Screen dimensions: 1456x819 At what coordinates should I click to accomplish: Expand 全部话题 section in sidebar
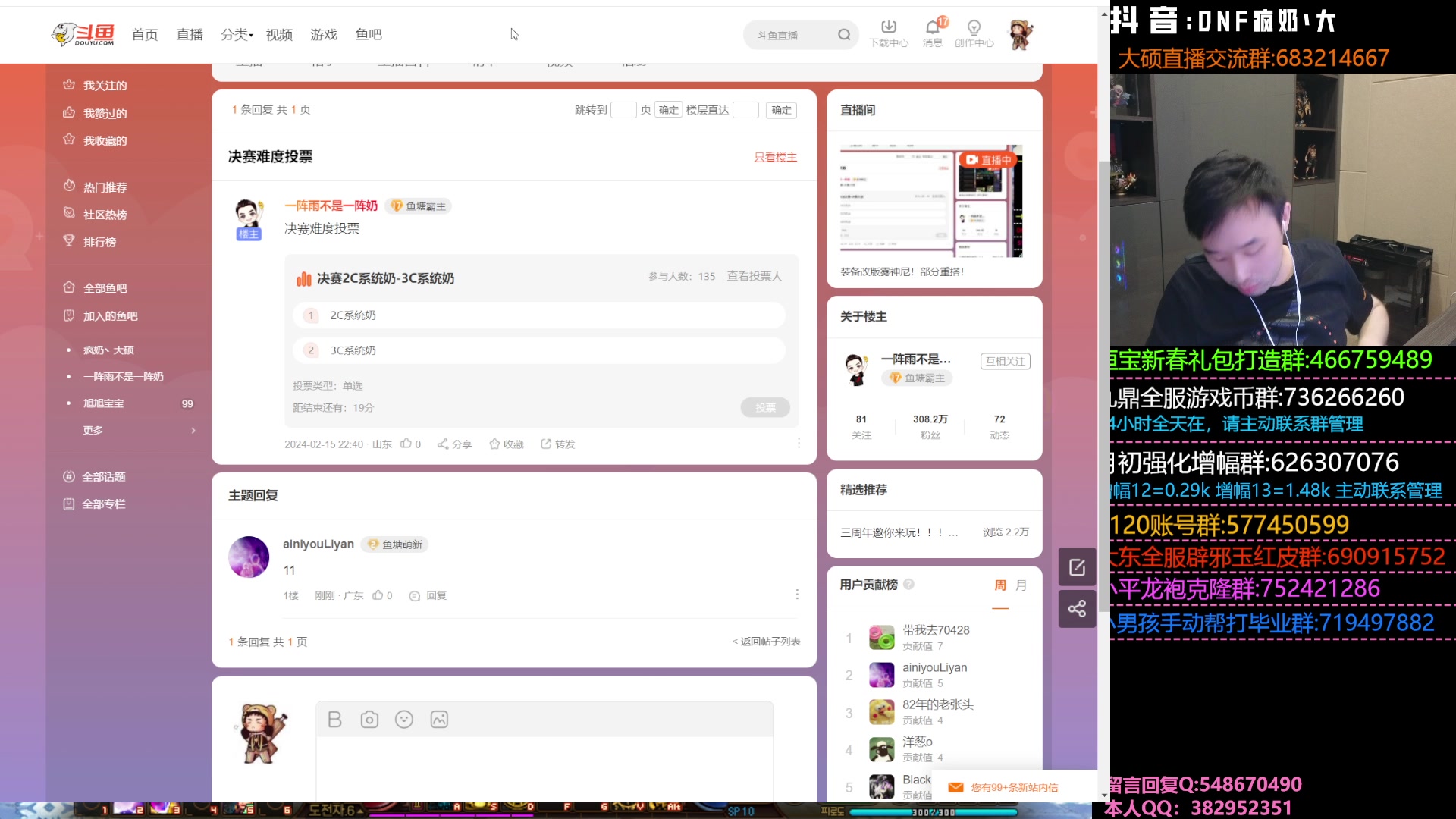coord(104,475)
